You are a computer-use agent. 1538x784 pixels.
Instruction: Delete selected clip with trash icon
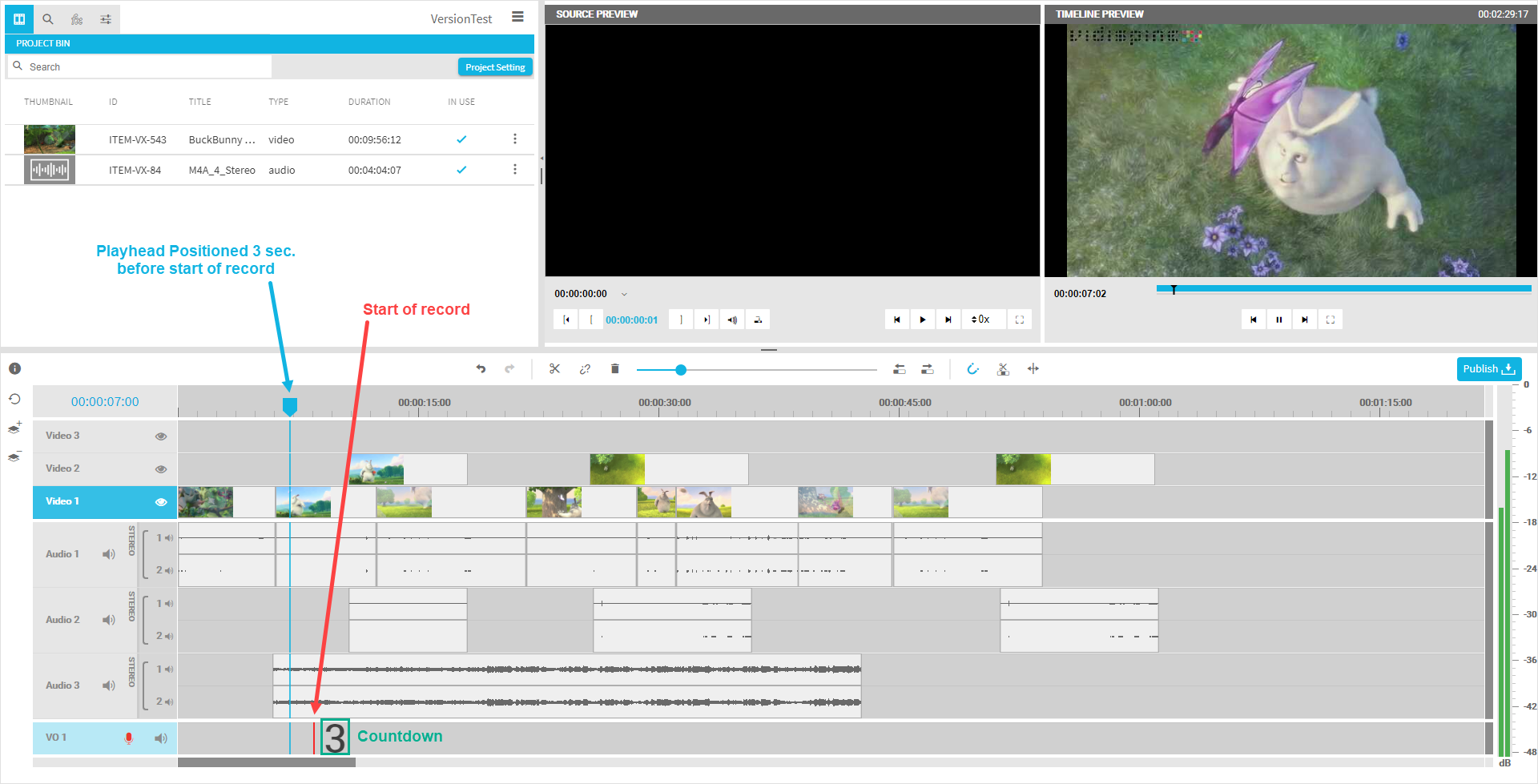pos(615,369)
